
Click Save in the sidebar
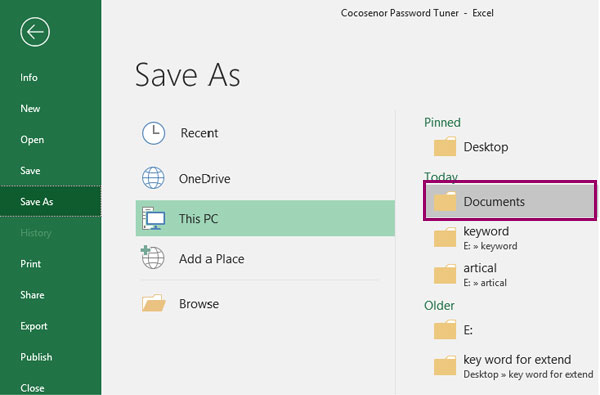pyautogui.click(x=30, y=170)
